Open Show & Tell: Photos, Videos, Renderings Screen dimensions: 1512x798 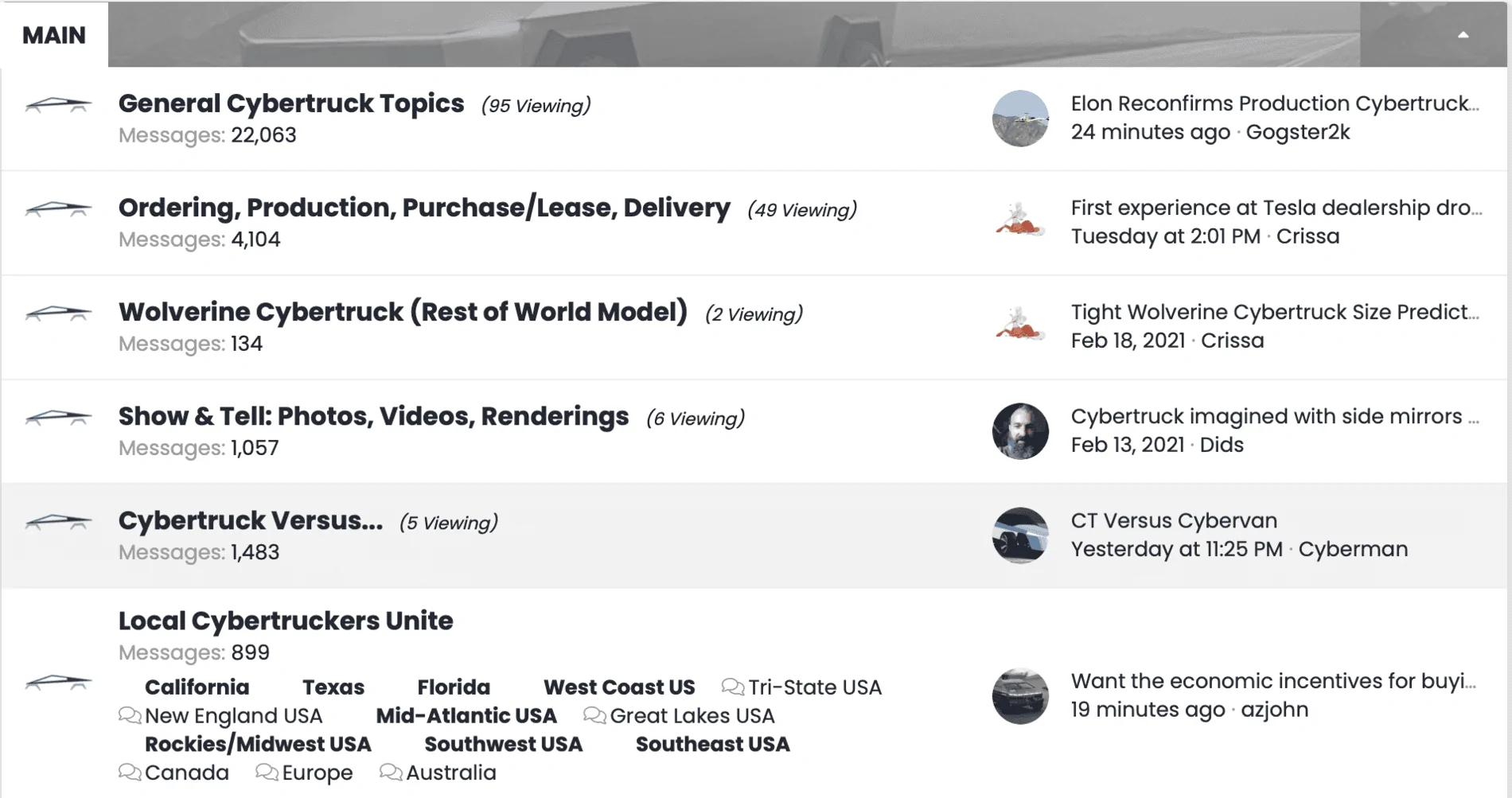pos(373,416)
